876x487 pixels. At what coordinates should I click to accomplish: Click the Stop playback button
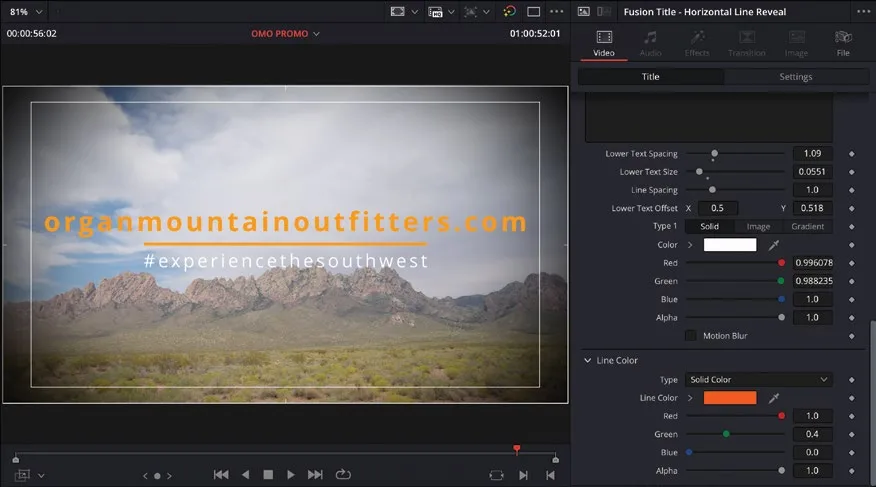point(268,475)
